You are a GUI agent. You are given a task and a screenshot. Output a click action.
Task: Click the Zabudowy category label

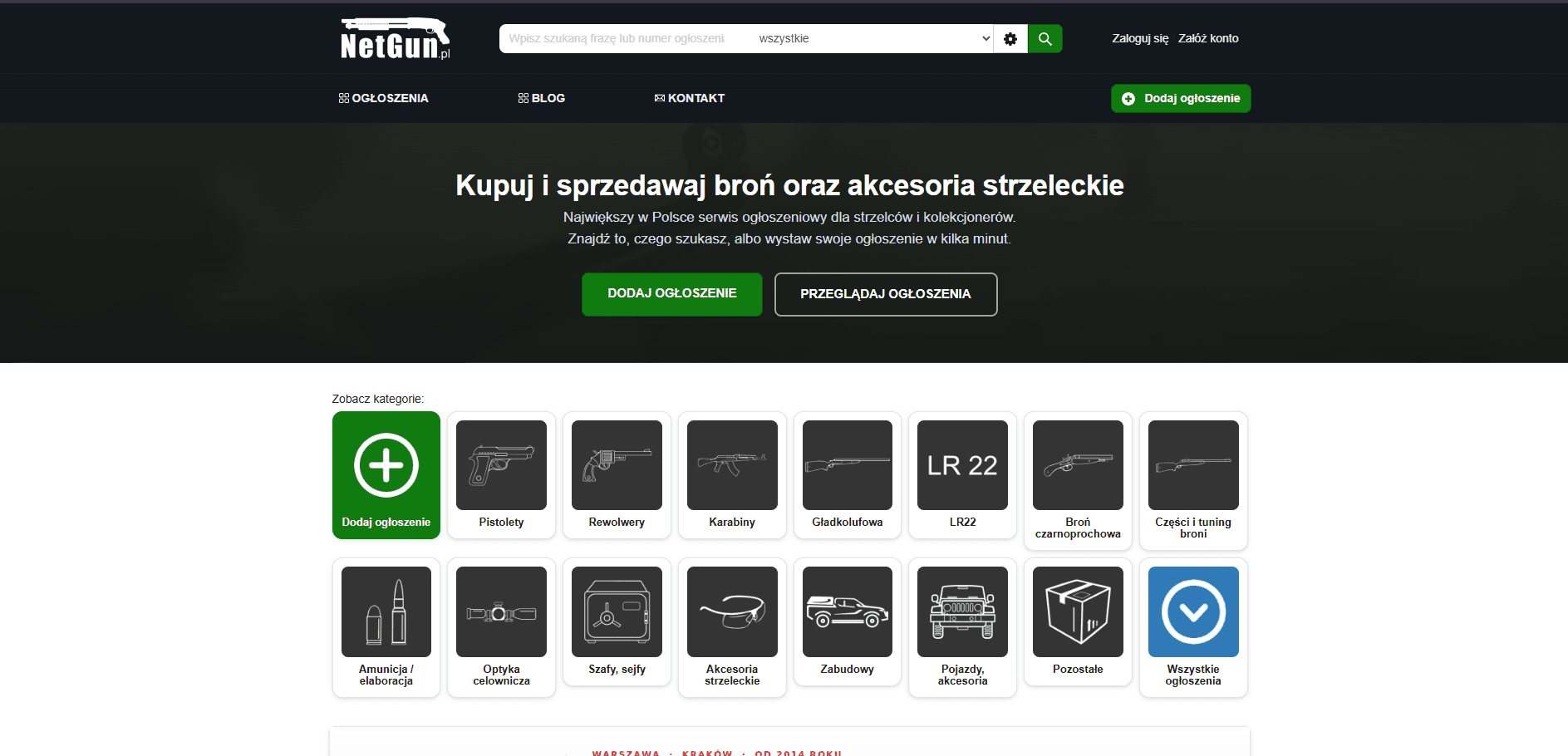click(848, 670)
